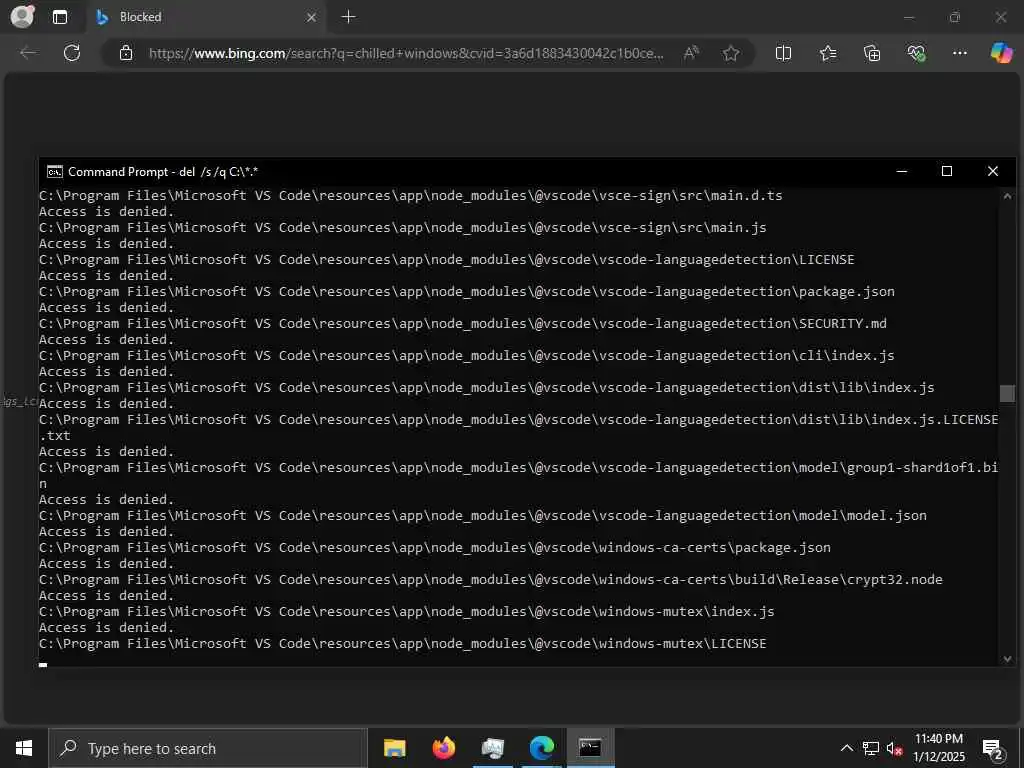Click the taskbar search box
Screen dimensions: 1024x768
208,748
